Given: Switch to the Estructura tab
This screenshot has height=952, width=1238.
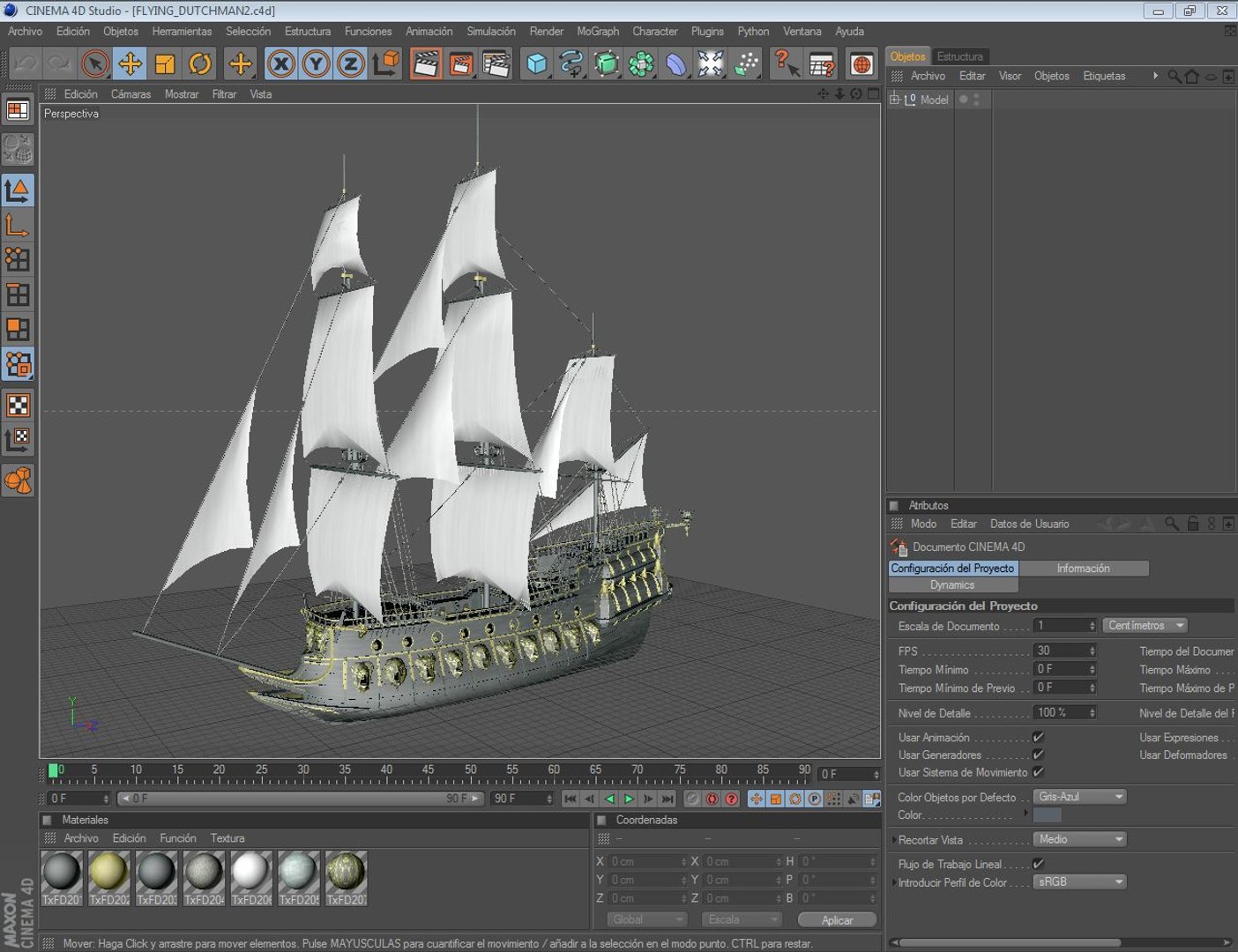Looking at the screenshot, I should point(959,56).
